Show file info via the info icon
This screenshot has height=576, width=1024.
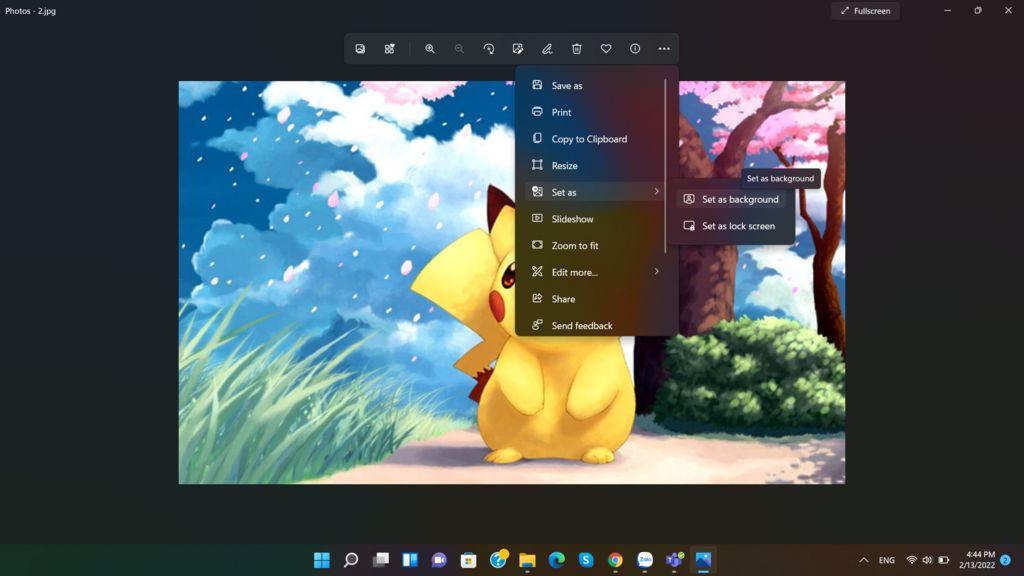coord(635,49)
